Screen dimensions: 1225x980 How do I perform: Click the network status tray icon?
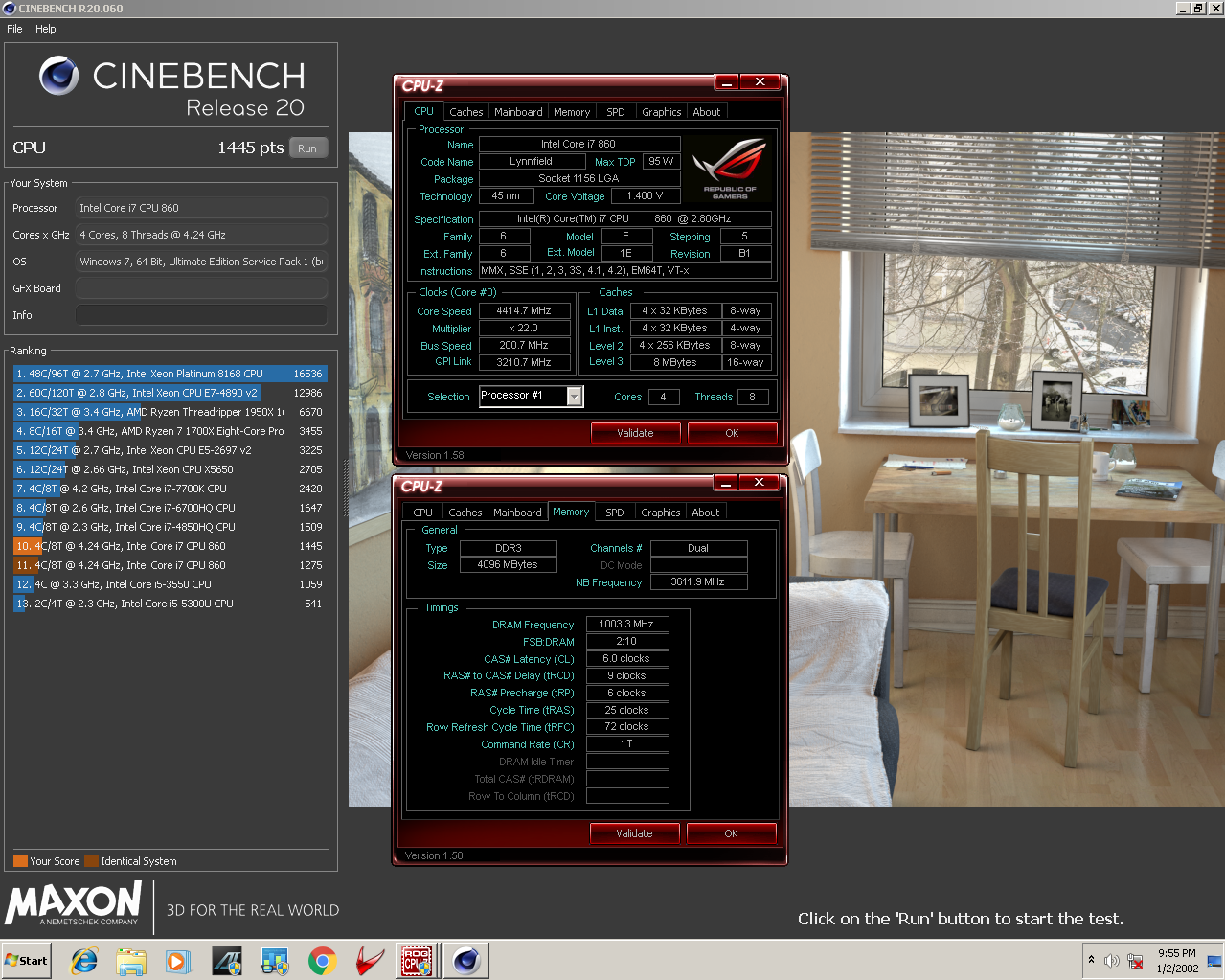pos(1136,961)
